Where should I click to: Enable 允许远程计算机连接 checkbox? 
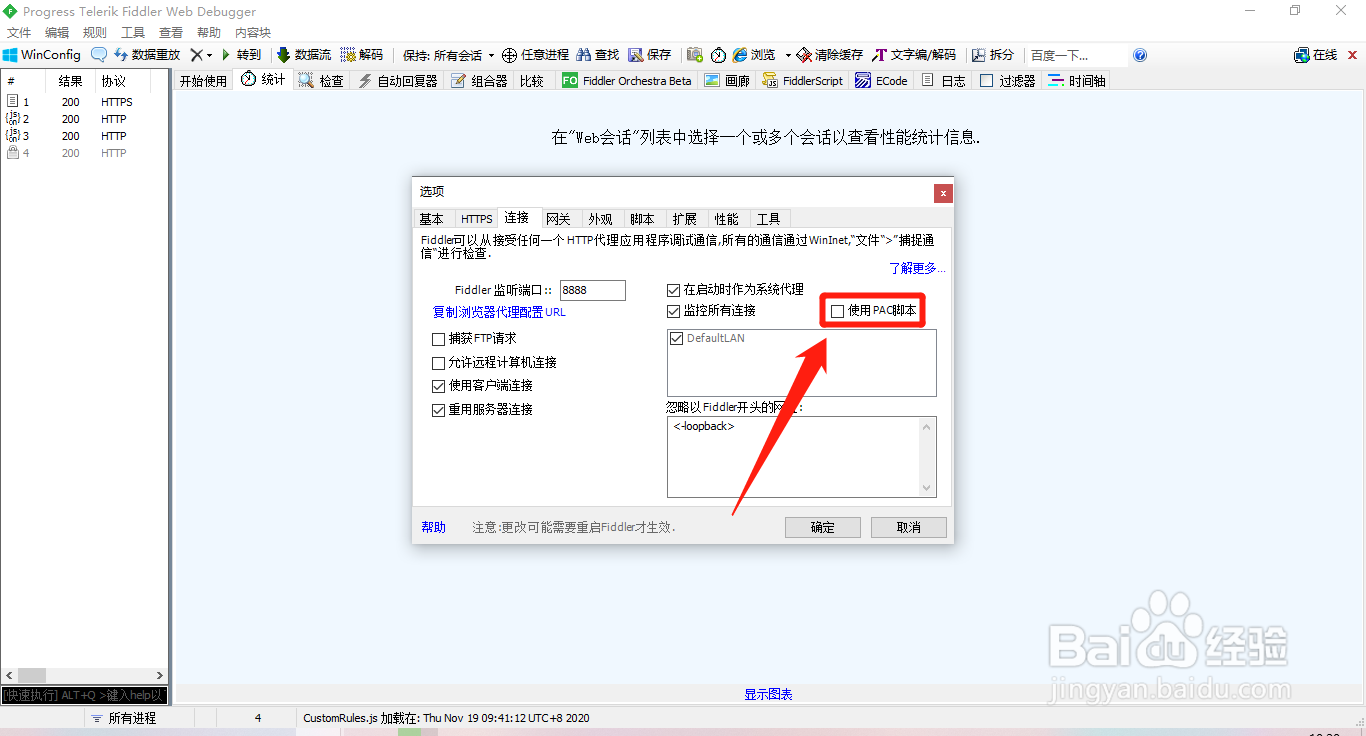(438, 363)
